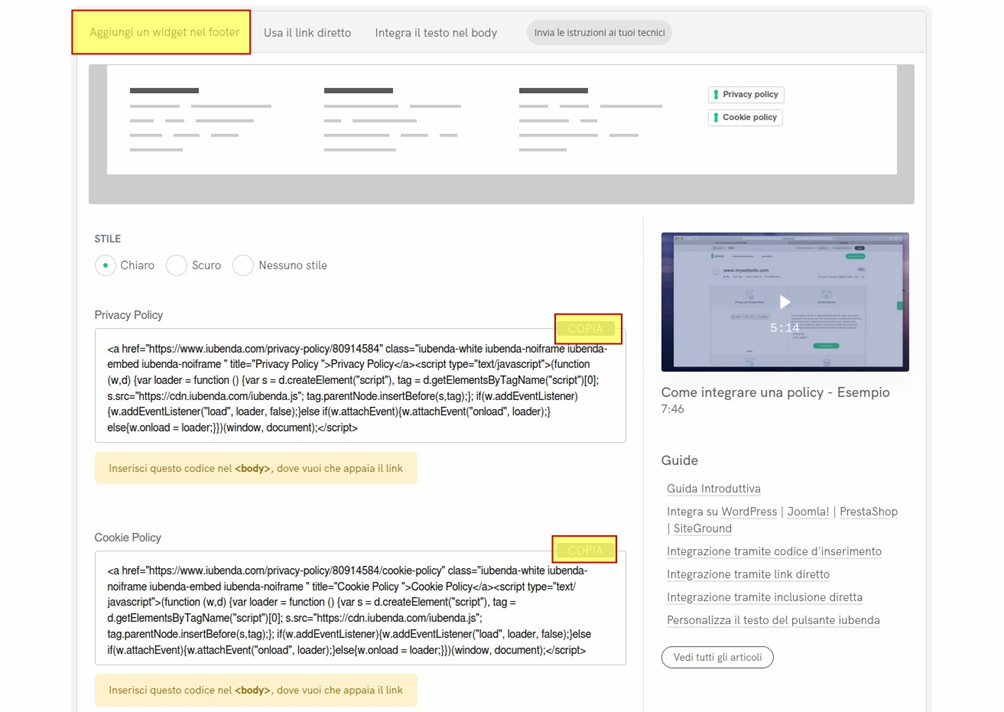
Task: Select the Scuro style option
Action: [177, 265]
